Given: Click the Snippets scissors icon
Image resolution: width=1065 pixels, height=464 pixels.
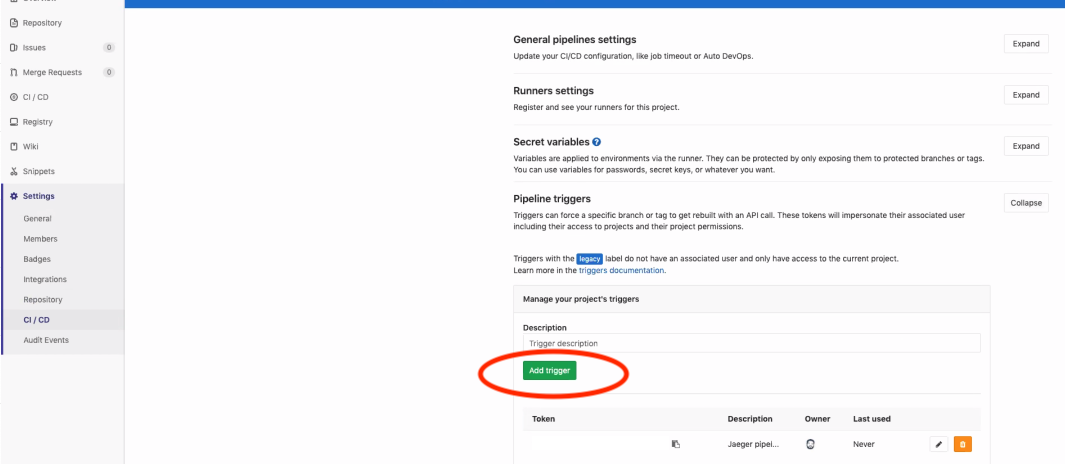Looking at the screenshot, I should coord(14,171).
